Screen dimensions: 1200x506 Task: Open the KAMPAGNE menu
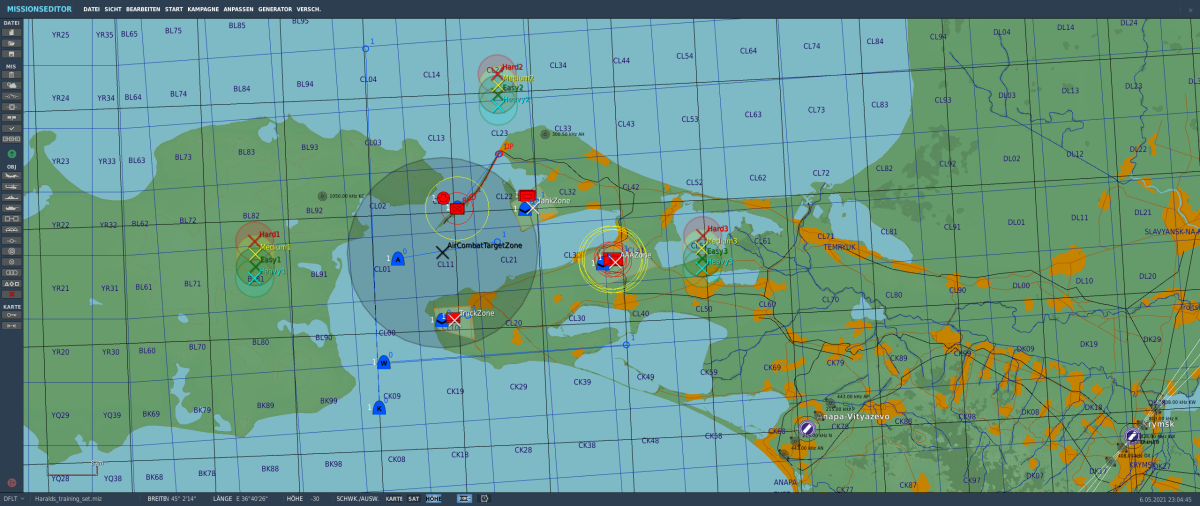click(x=203, y=8)
